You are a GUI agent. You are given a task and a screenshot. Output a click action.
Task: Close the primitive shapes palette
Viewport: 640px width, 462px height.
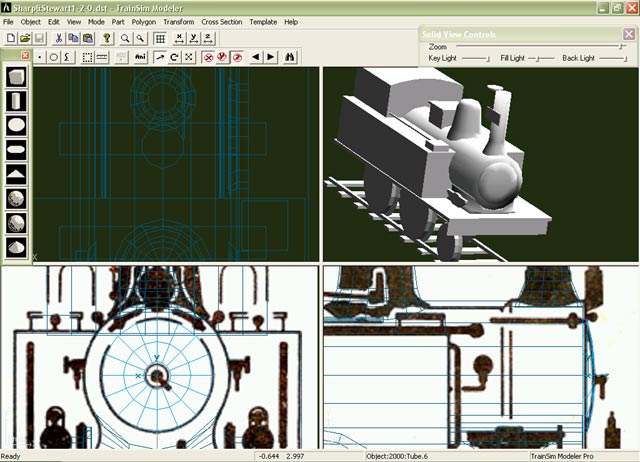(25, 56)
